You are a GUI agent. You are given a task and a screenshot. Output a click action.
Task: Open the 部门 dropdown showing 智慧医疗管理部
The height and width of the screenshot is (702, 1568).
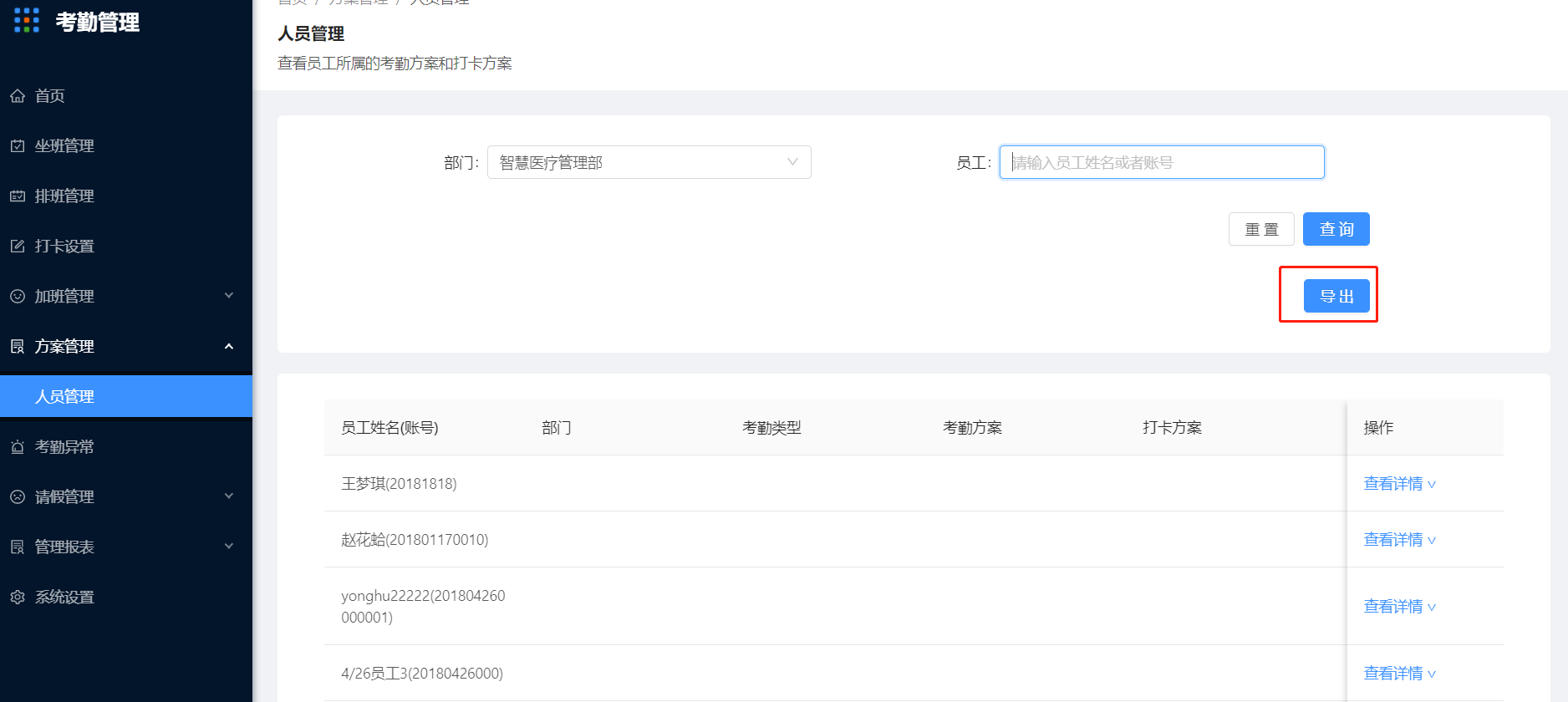(x=649, y=162)
